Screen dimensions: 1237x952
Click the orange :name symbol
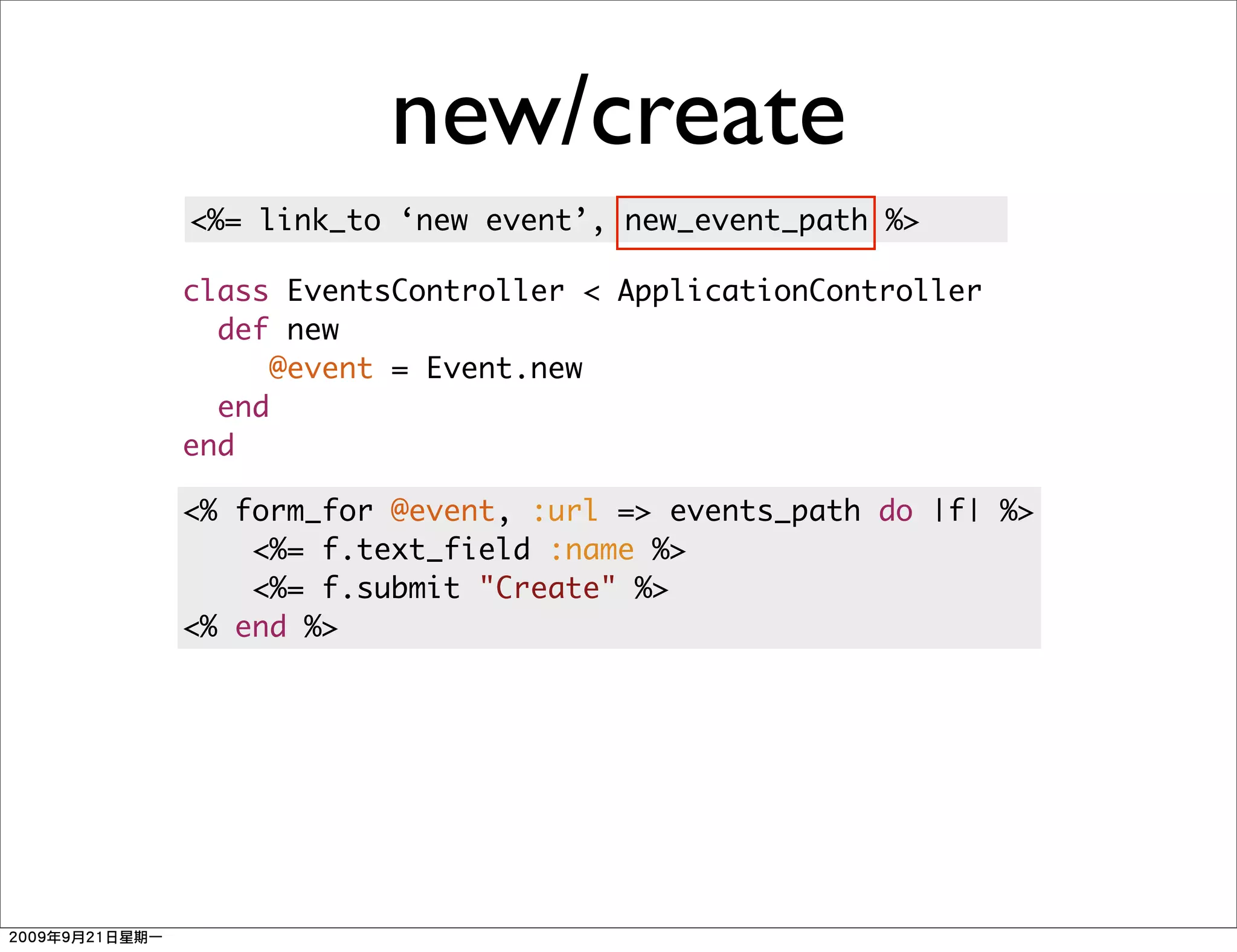click(592, 550)
